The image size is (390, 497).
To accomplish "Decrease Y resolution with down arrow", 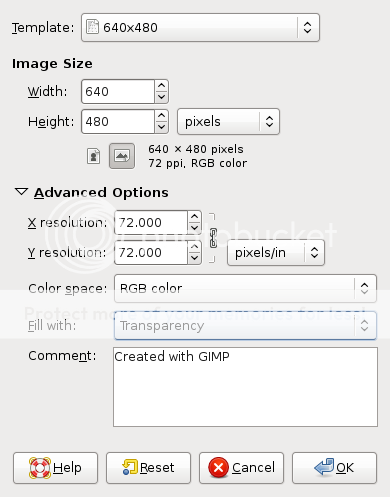I will pos(195,258).
